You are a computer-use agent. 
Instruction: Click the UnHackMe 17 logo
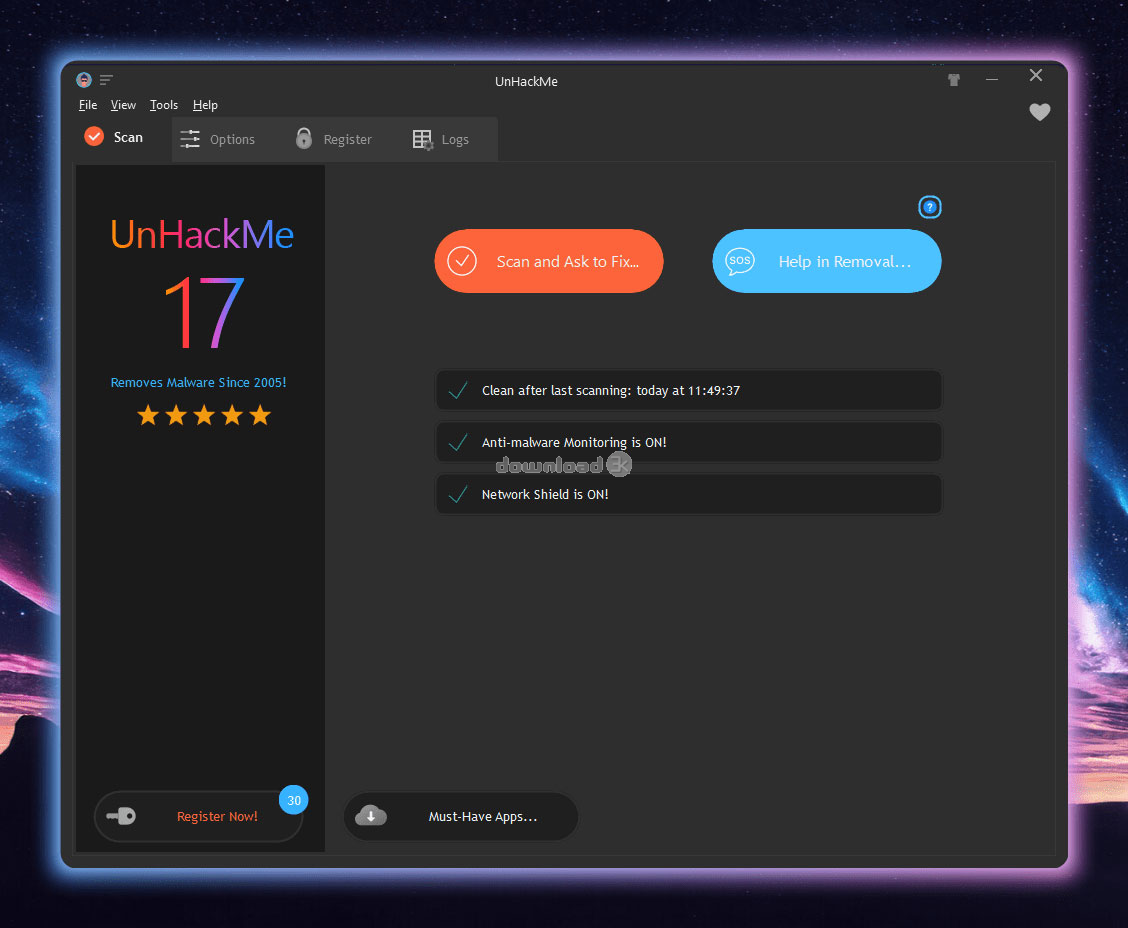pyautogui.click(x=202, y=283)
